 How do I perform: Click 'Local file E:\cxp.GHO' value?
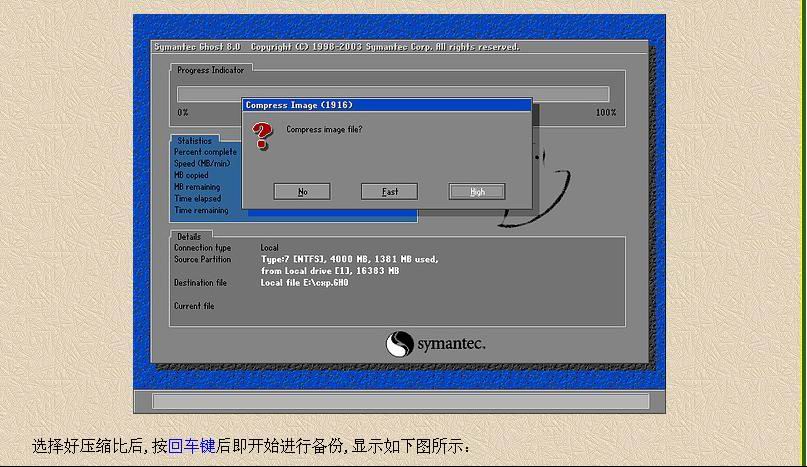click(x=304, y=283)
